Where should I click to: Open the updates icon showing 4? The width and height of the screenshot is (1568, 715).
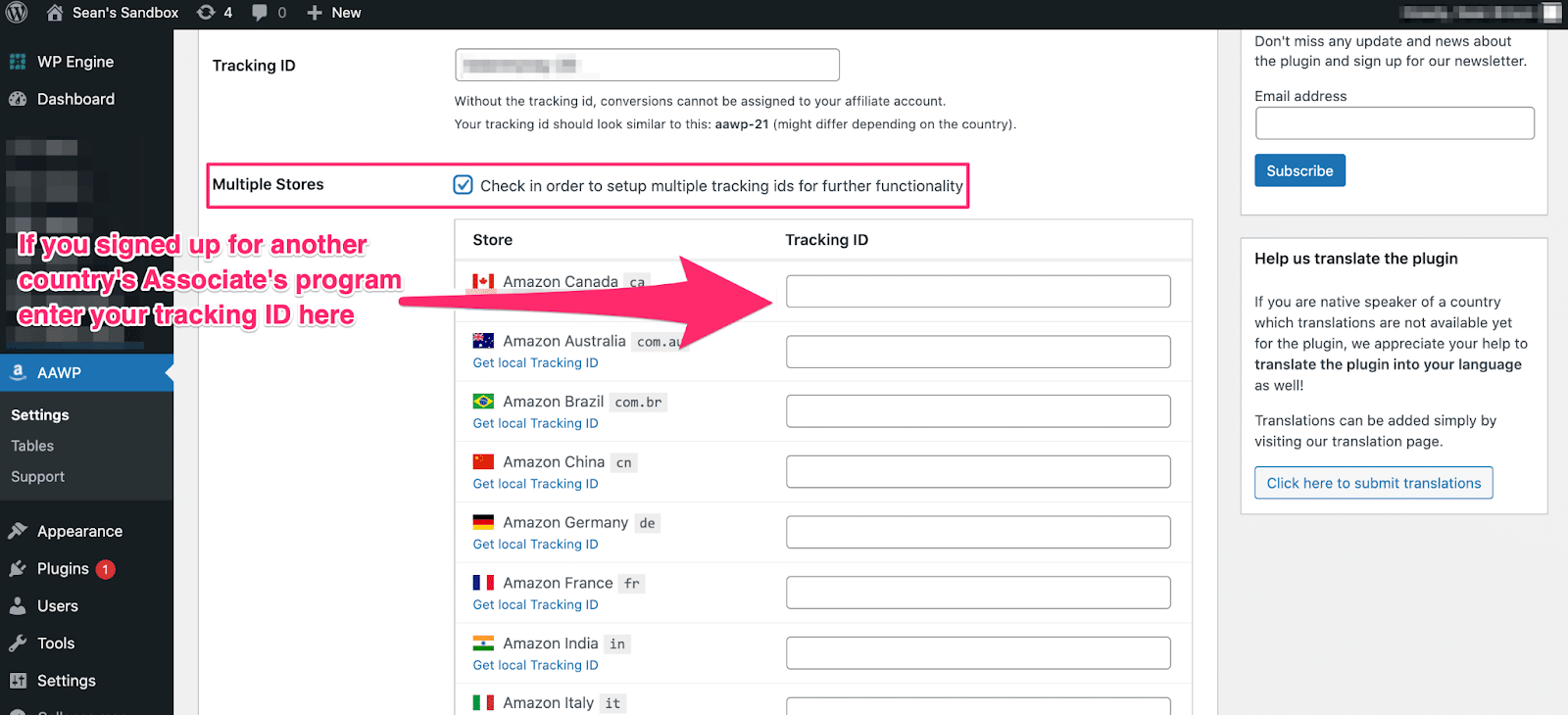point(206,13)
